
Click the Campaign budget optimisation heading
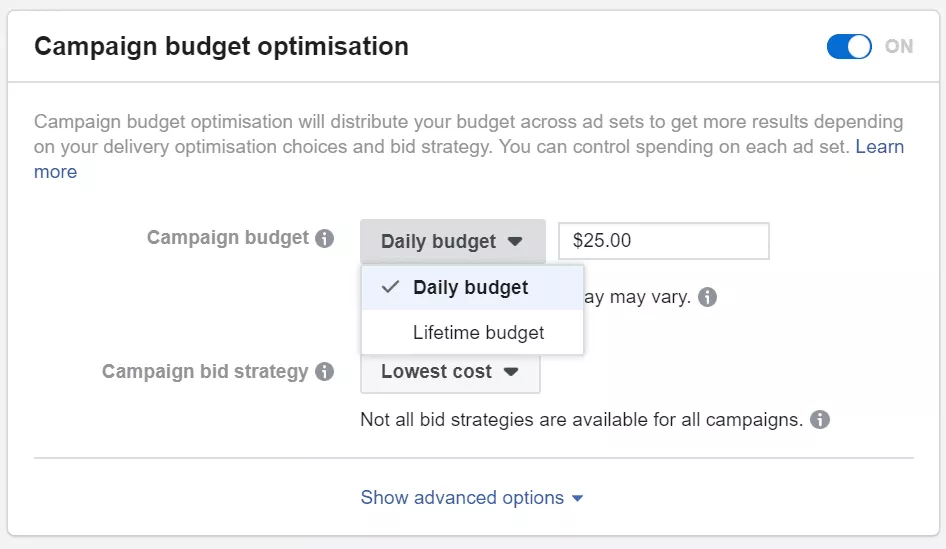[221, 46]
